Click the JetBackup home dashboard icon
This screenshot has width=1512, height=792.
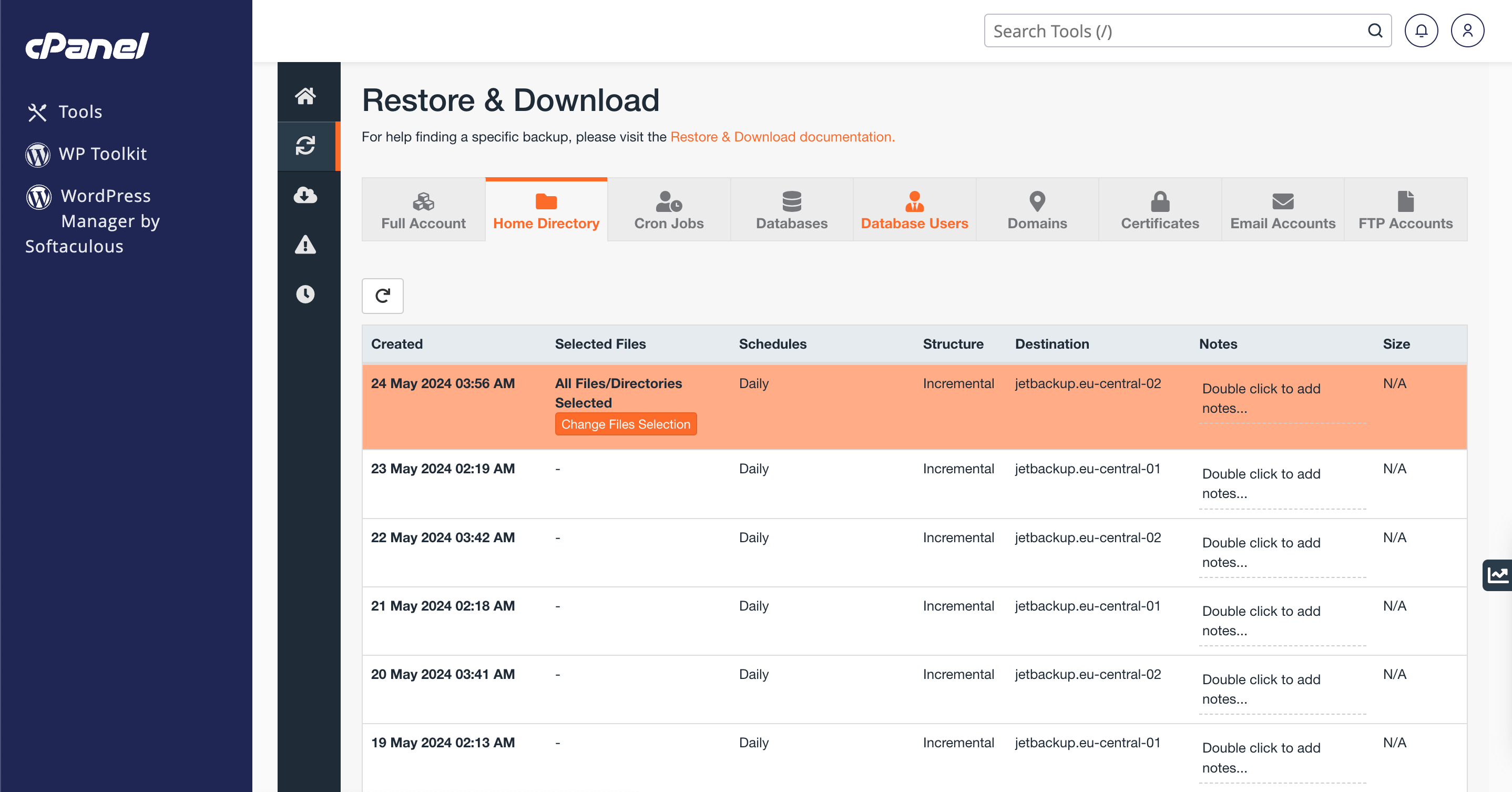tap(304, 96)
